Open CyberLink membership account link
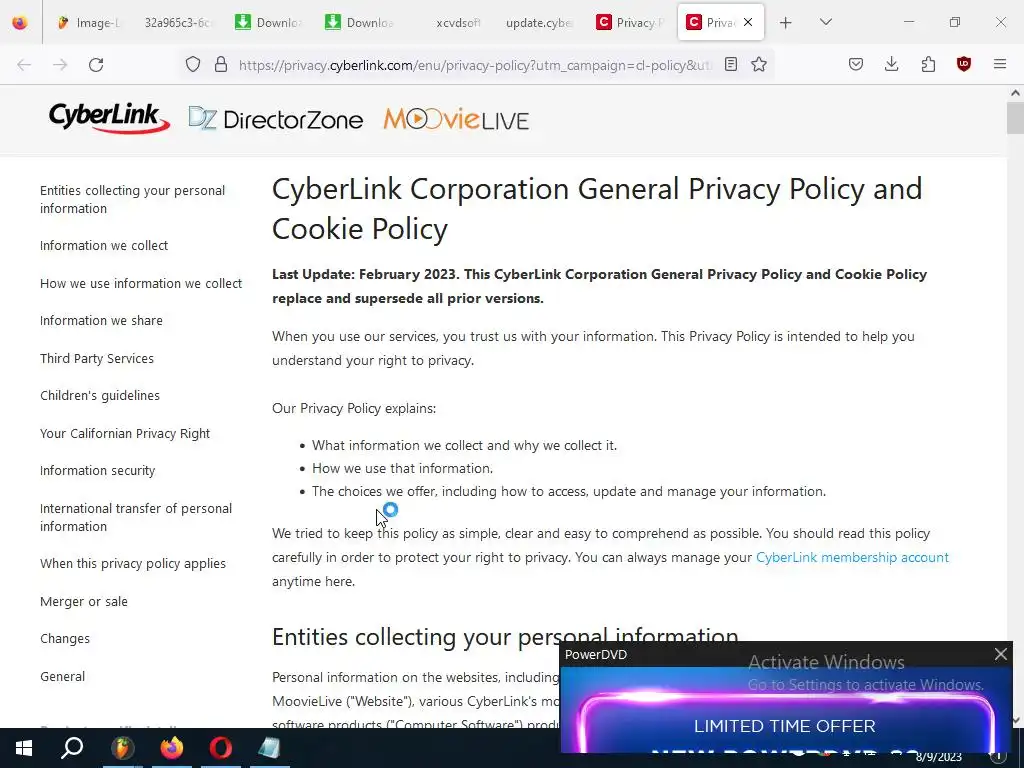 click(852, 557)
